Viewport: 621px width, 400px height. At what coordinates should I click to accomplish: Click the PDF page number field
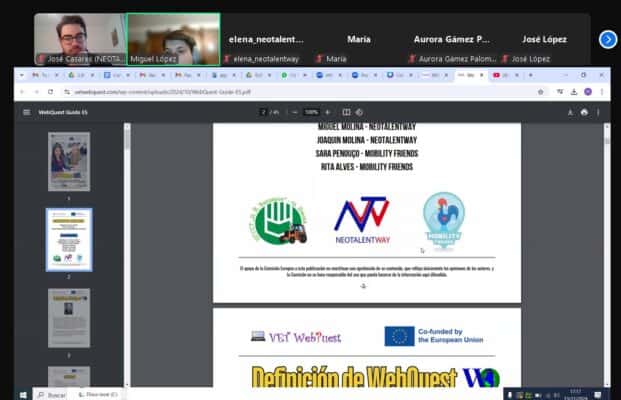click(x=263, y=112)
